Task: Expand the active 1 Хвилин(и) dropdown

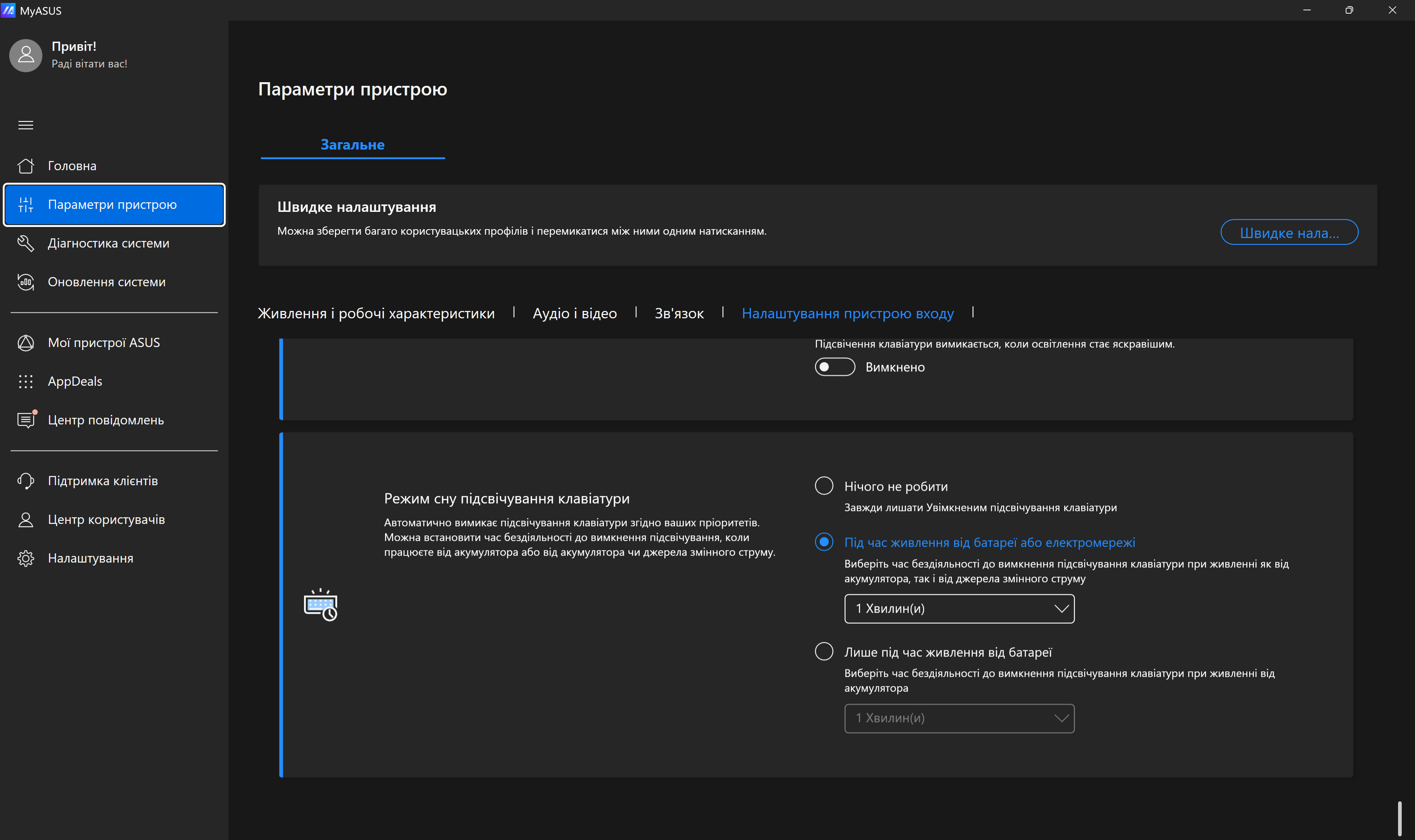Action: point(959,609)
